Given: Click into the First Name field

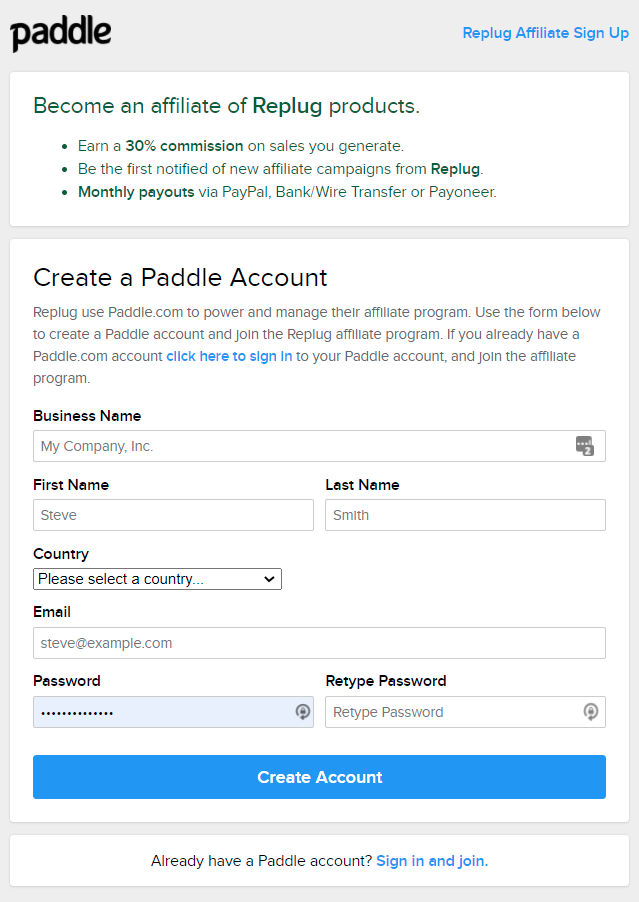Looking at the screenshot, I should click(173, 515).
